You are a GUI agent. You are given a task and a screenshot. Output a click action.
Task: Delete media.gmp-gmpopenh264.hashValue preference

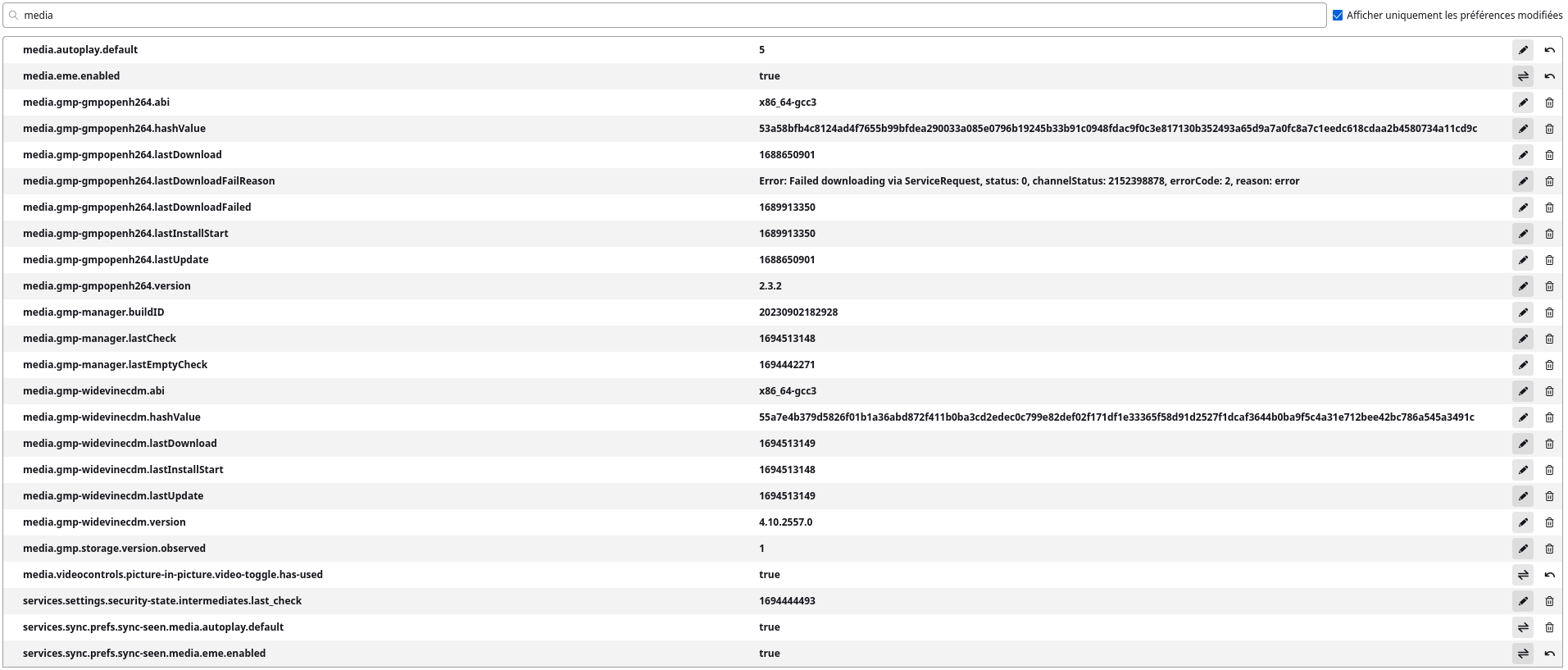tap(1549, 129)
